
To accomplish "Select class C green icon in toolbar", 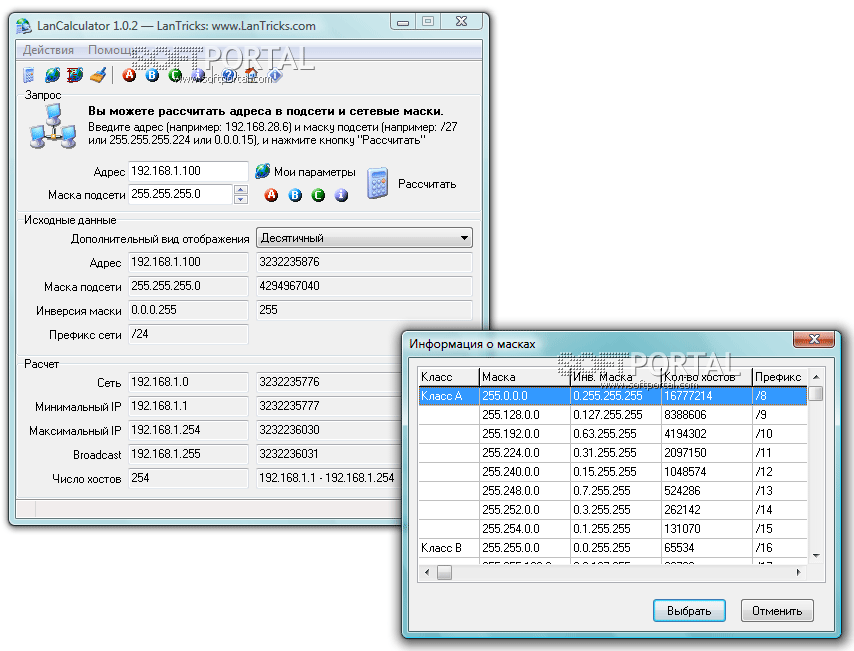I will pyautogui.click(x=175, y=75).
